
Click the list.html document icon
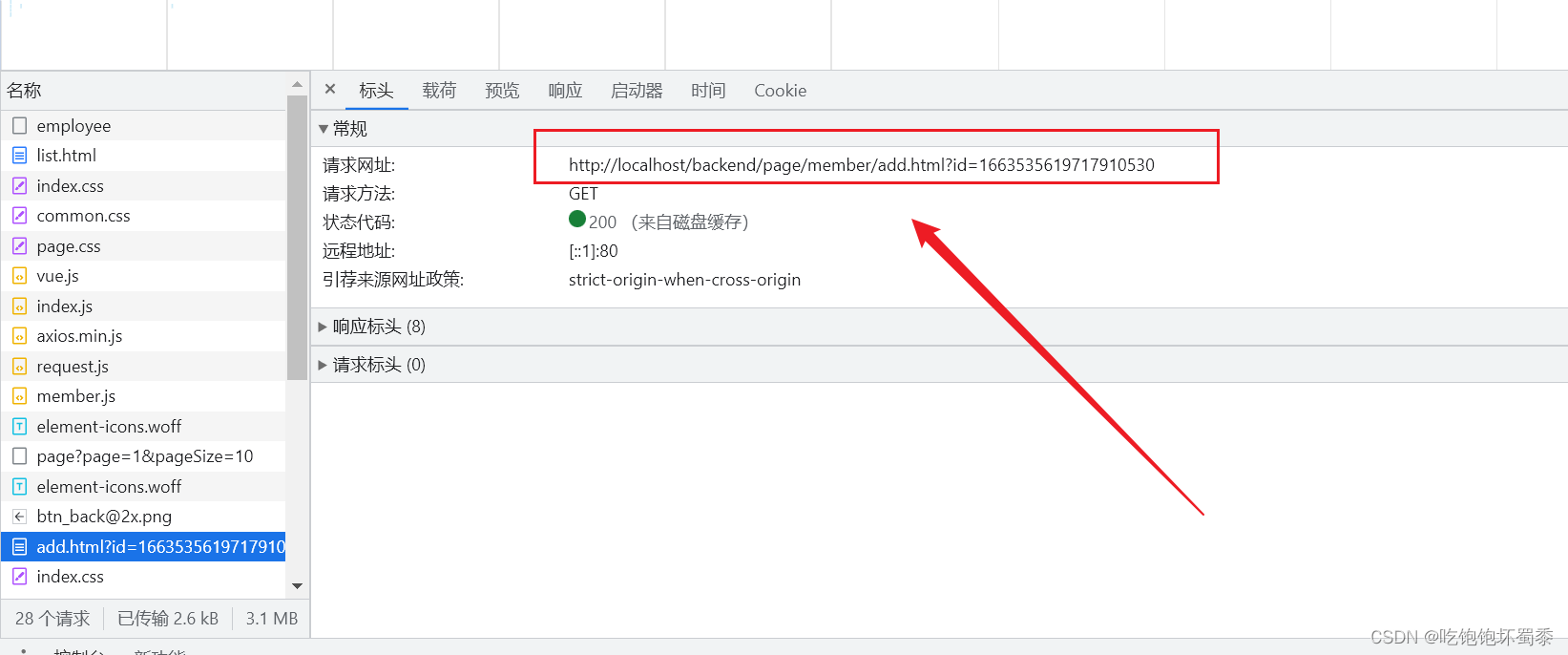[x=19, y=155]
